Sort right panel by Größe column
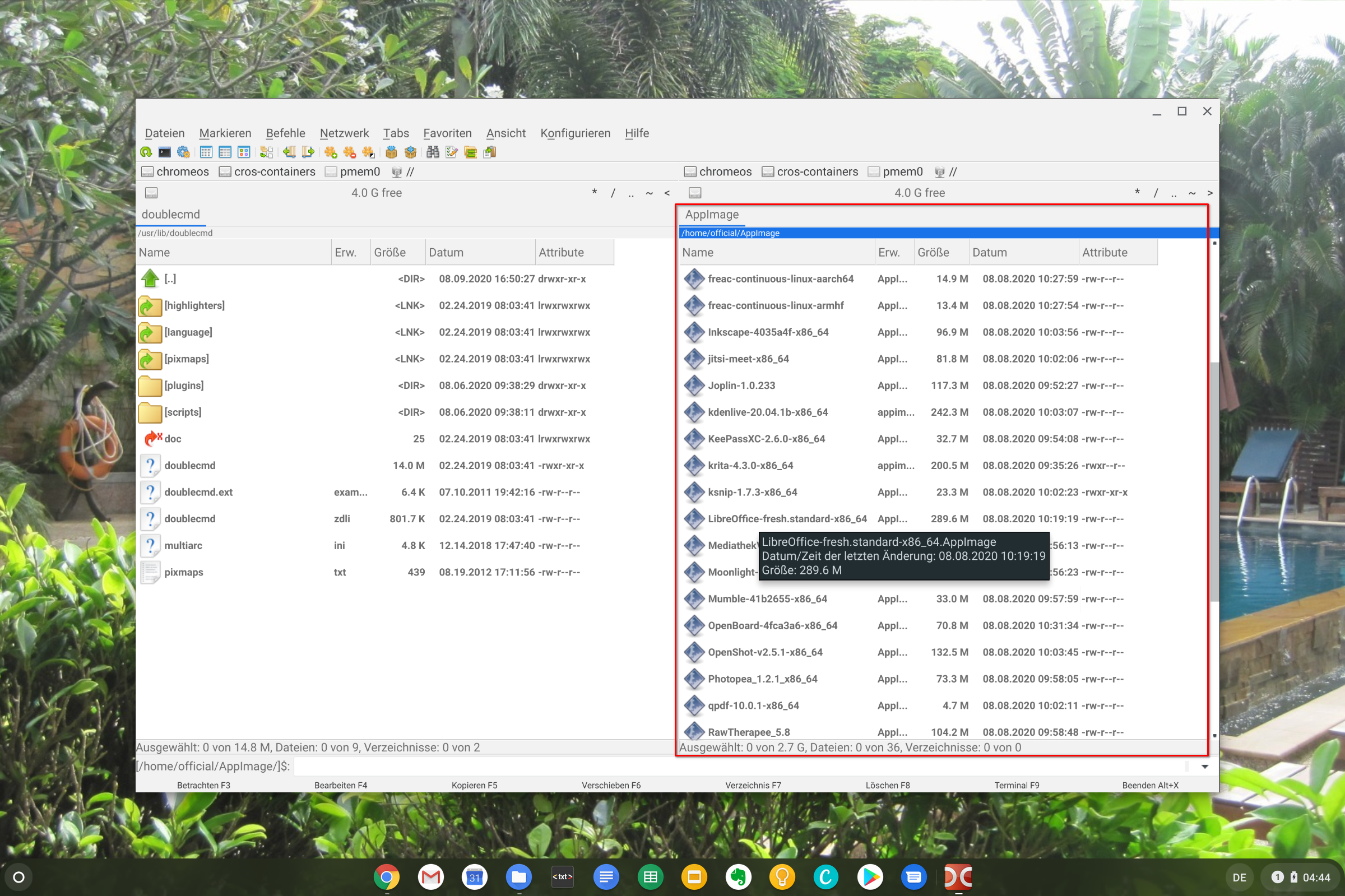Screen dimensions: 1345x896 (941, 253)
